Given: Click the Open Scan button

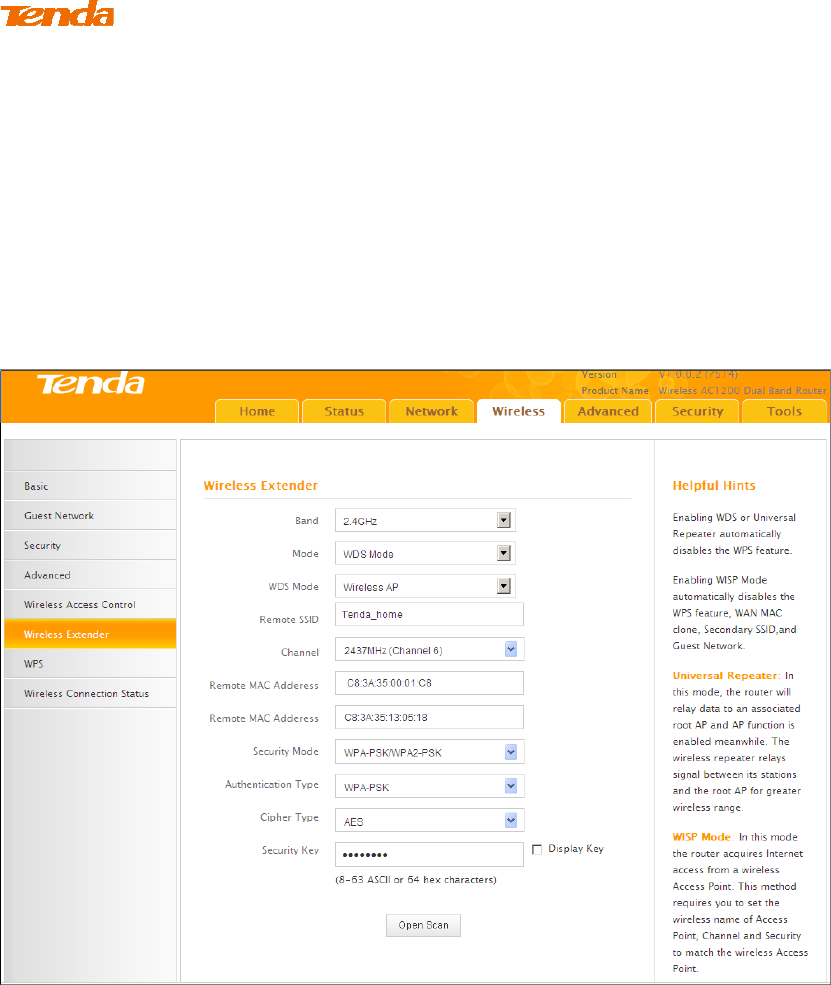Looking at the screenshot, I should 423,925.
